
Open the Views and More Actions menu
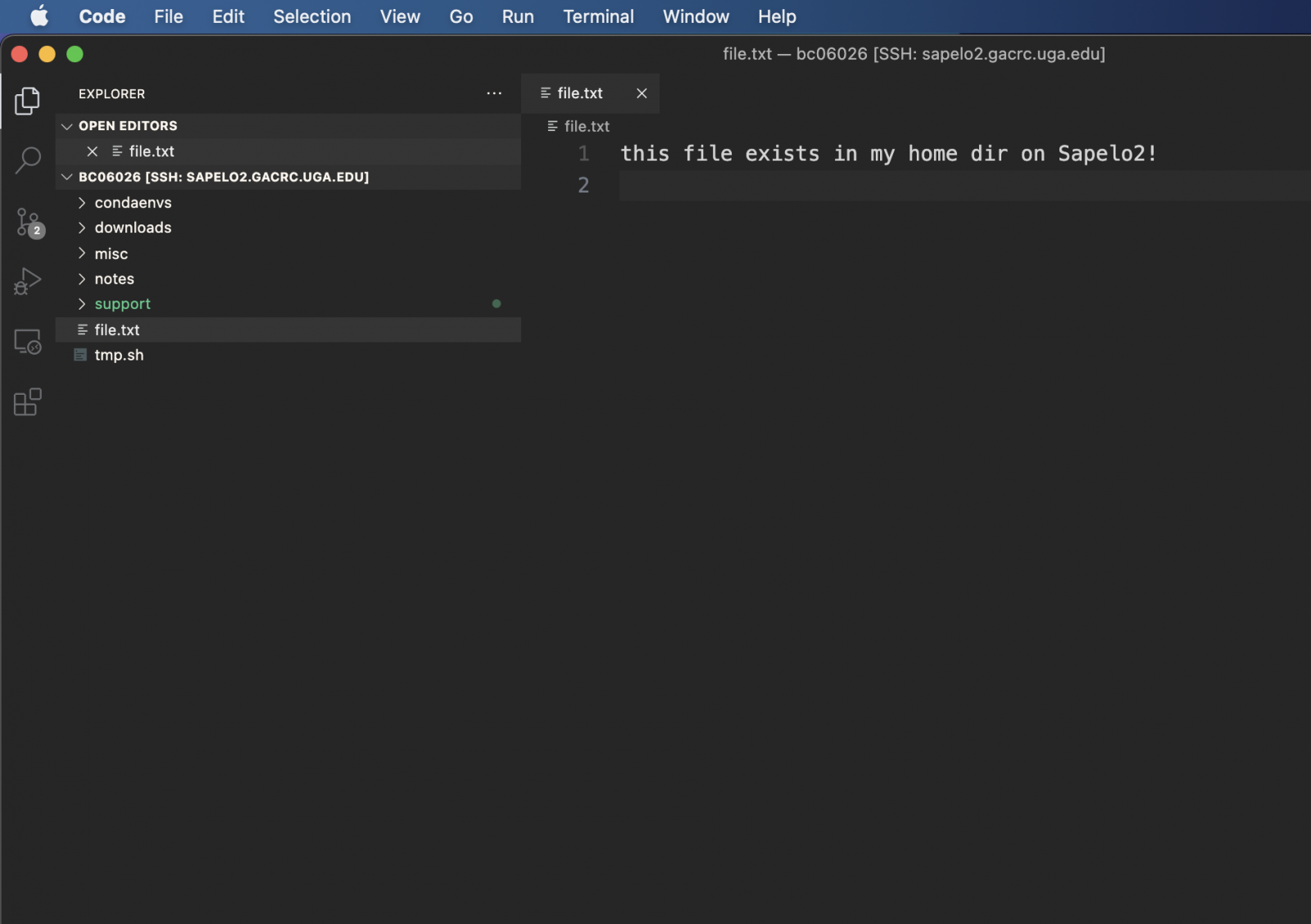click(494, 93)
